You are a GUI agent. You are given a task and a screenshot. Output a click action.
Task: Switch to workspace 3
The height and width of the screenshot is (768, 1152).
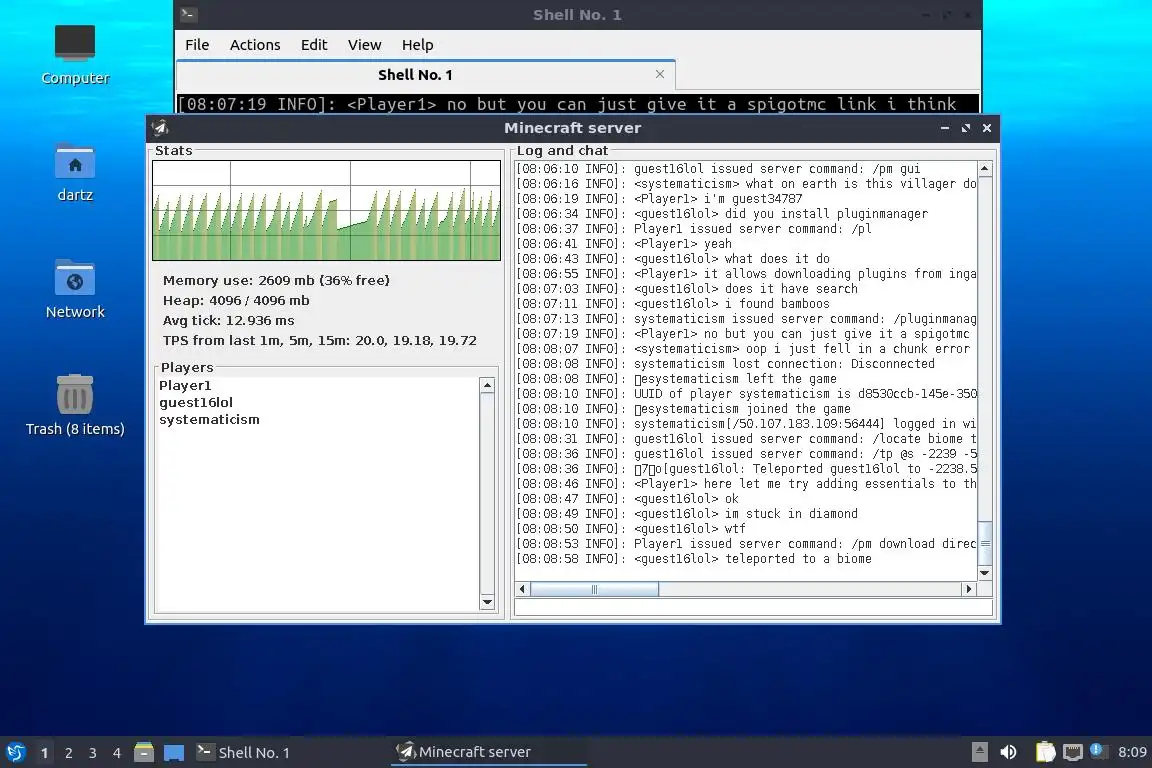[x=93, y=753]
